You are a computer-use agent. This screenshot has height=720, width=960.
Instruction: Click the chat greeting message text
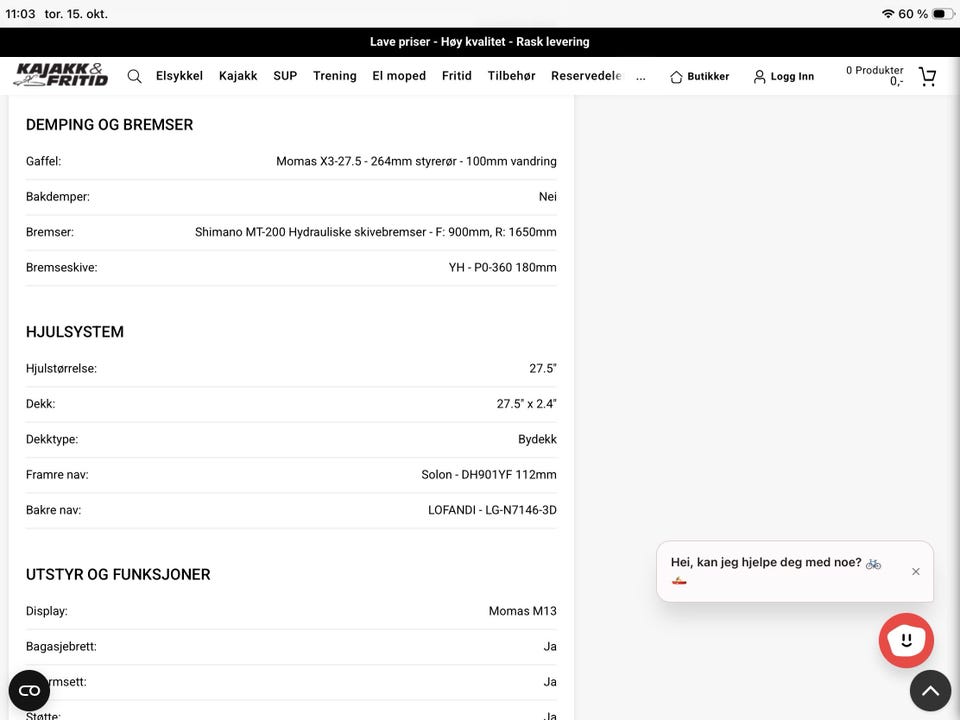pyautogui.click(x=775, y=570)
